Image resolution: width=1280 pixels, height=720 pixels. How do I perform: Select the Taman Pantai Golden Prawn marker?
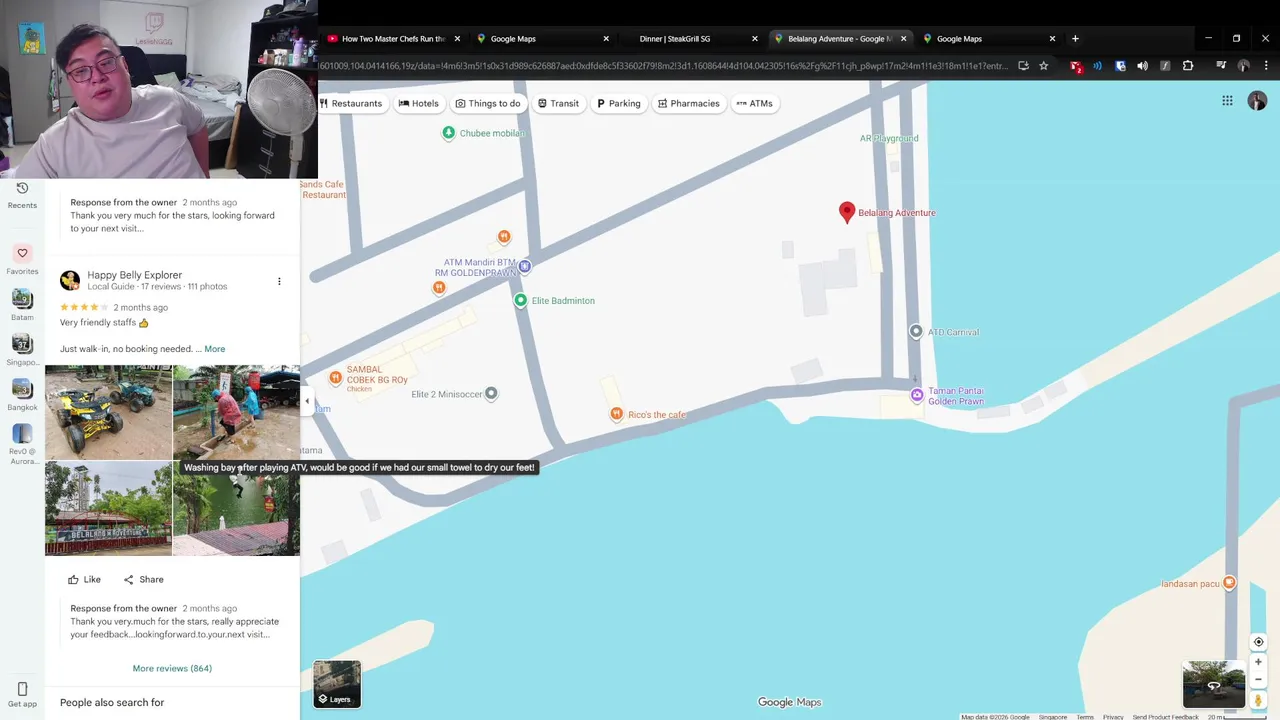(x=916, y=395)
